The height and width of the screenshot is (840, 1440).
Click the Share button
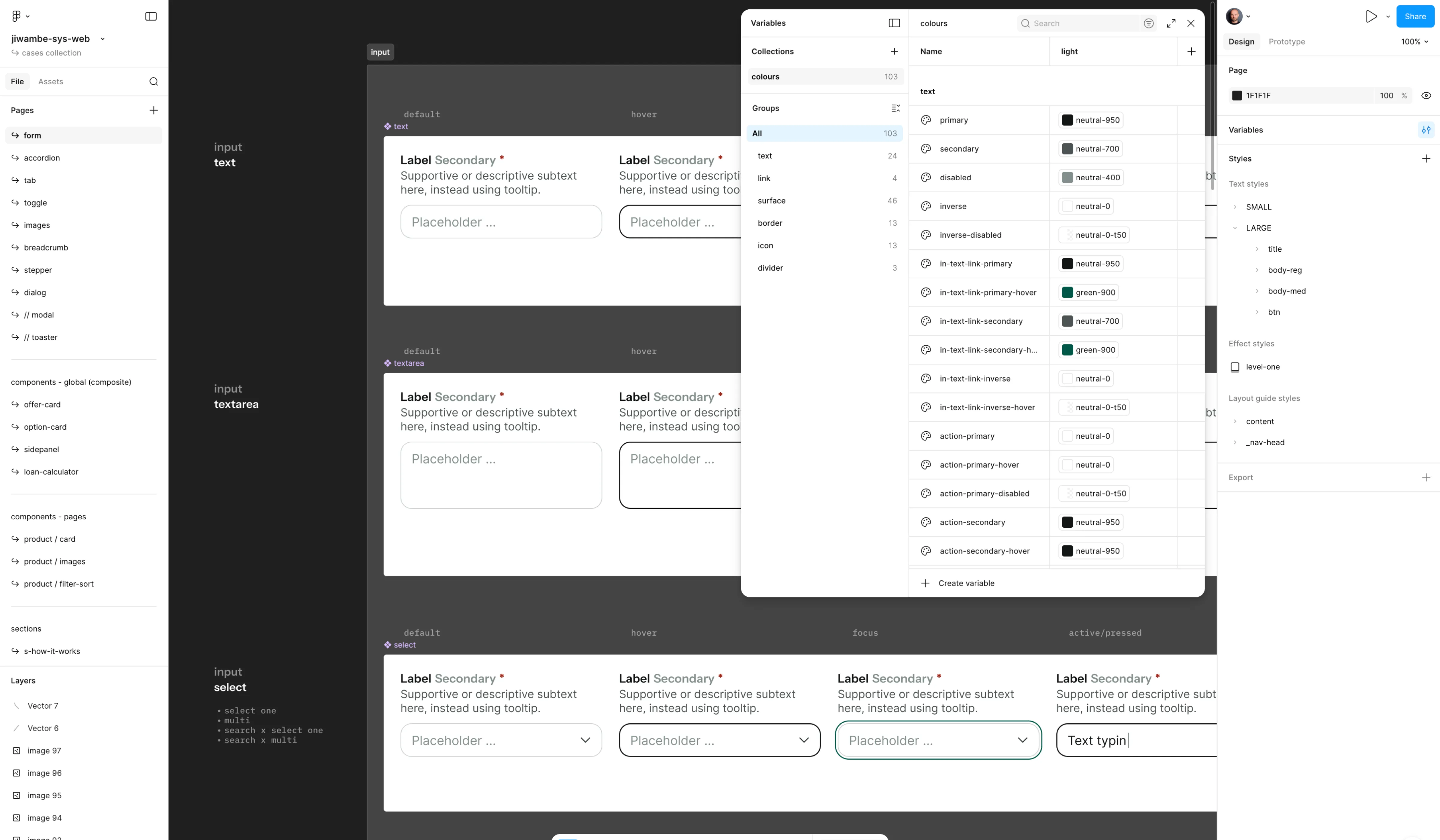point(1415,16)
